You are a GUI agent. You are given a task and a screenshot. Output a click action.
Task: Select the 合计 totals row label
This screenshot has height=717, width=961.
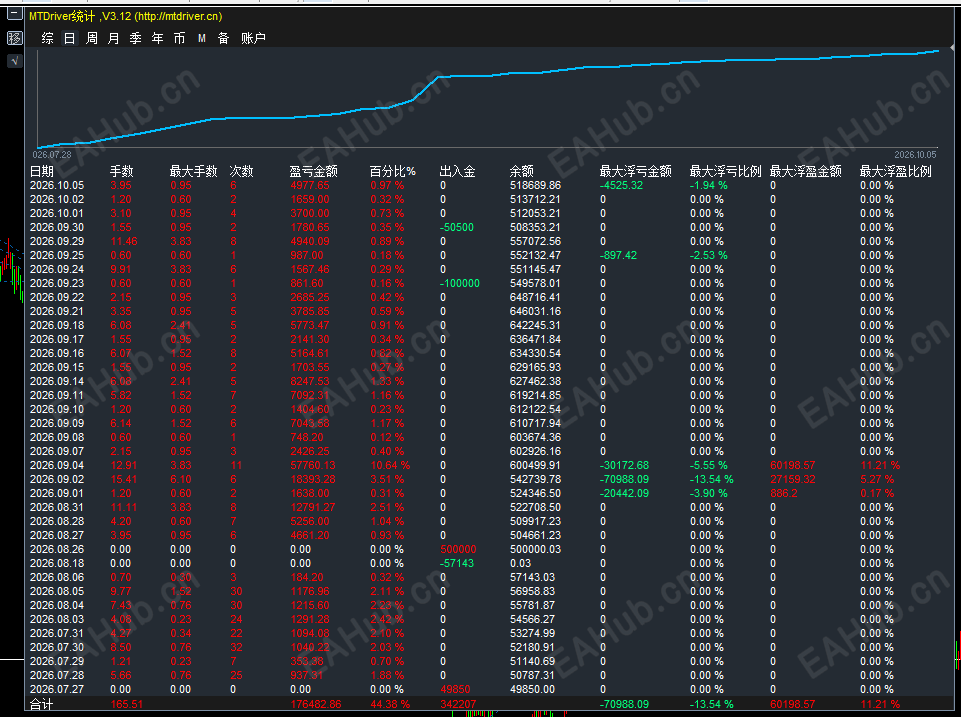[42, 705]
